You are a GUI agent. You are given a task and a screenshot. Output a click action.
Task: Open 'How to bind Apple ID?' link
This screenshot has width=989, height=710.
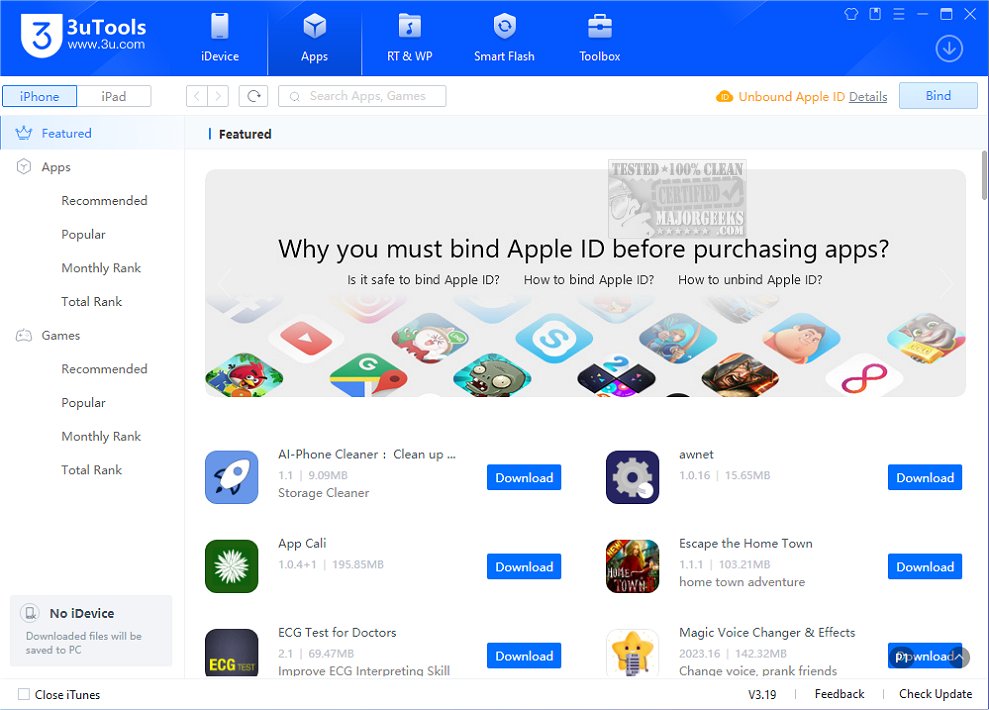click(x=588, y=279)
